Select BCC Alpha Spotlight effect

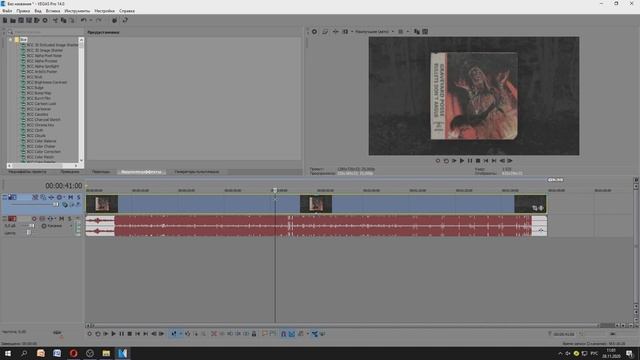(42, 66)
